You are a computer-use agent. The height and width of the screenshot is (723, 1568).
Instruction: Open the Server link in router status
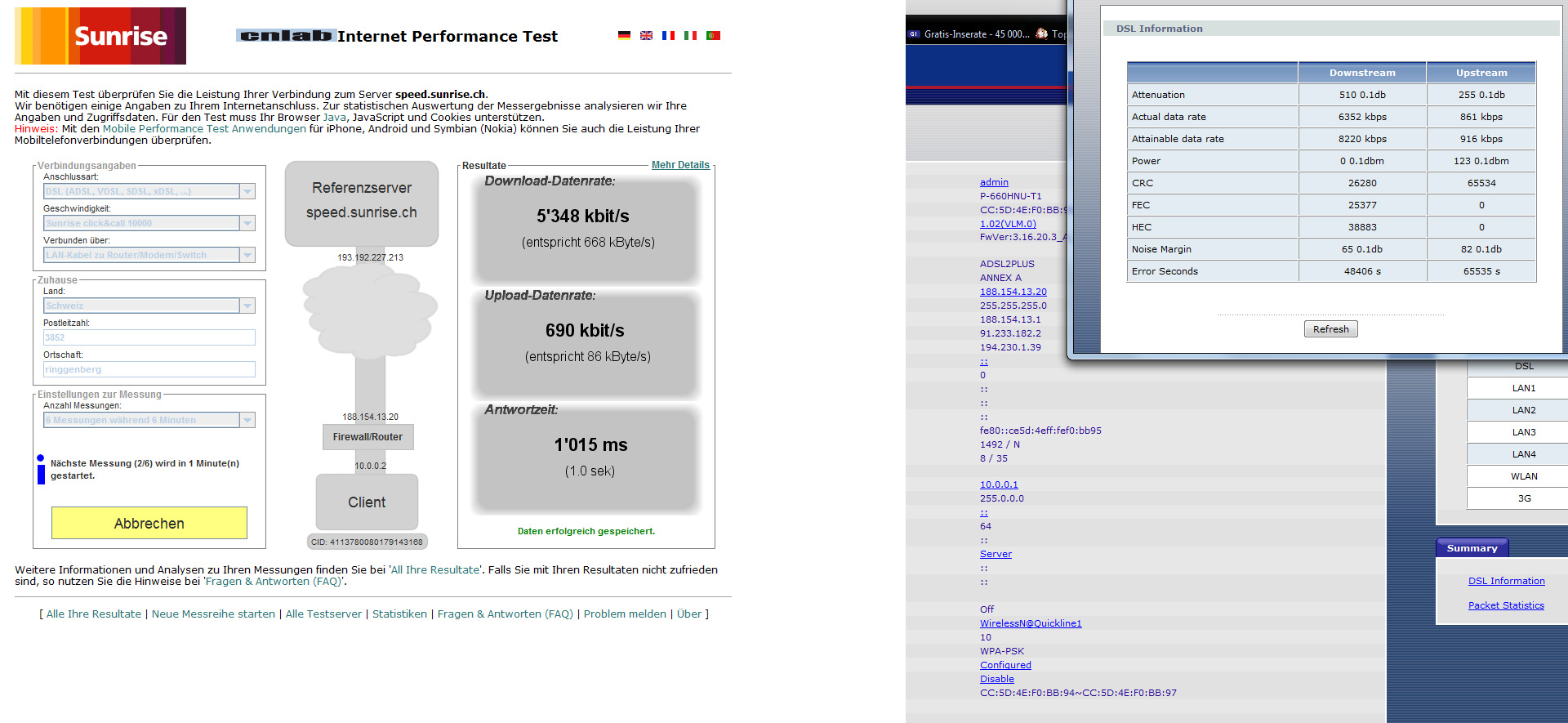click(996, 554)
